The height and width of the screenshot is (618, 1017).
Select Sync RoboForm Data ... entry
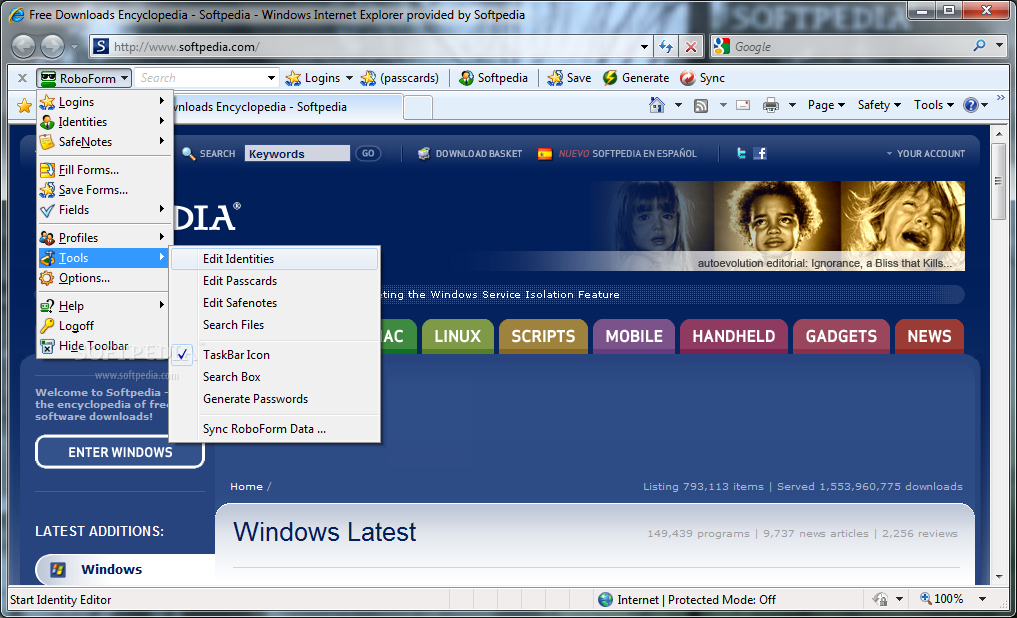(x=274, y=429)
